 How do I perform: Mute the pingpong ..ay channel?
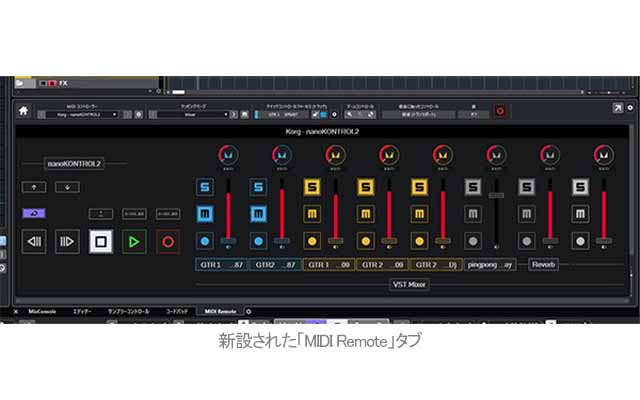[x=473, y=214]
